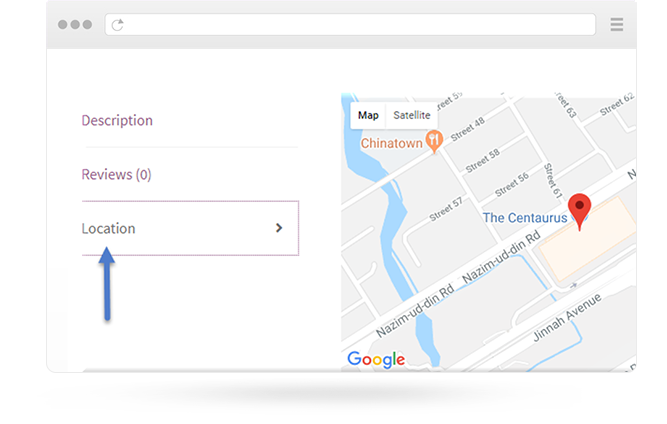
Task: Open the Description tab
Action: coord(117,120)
